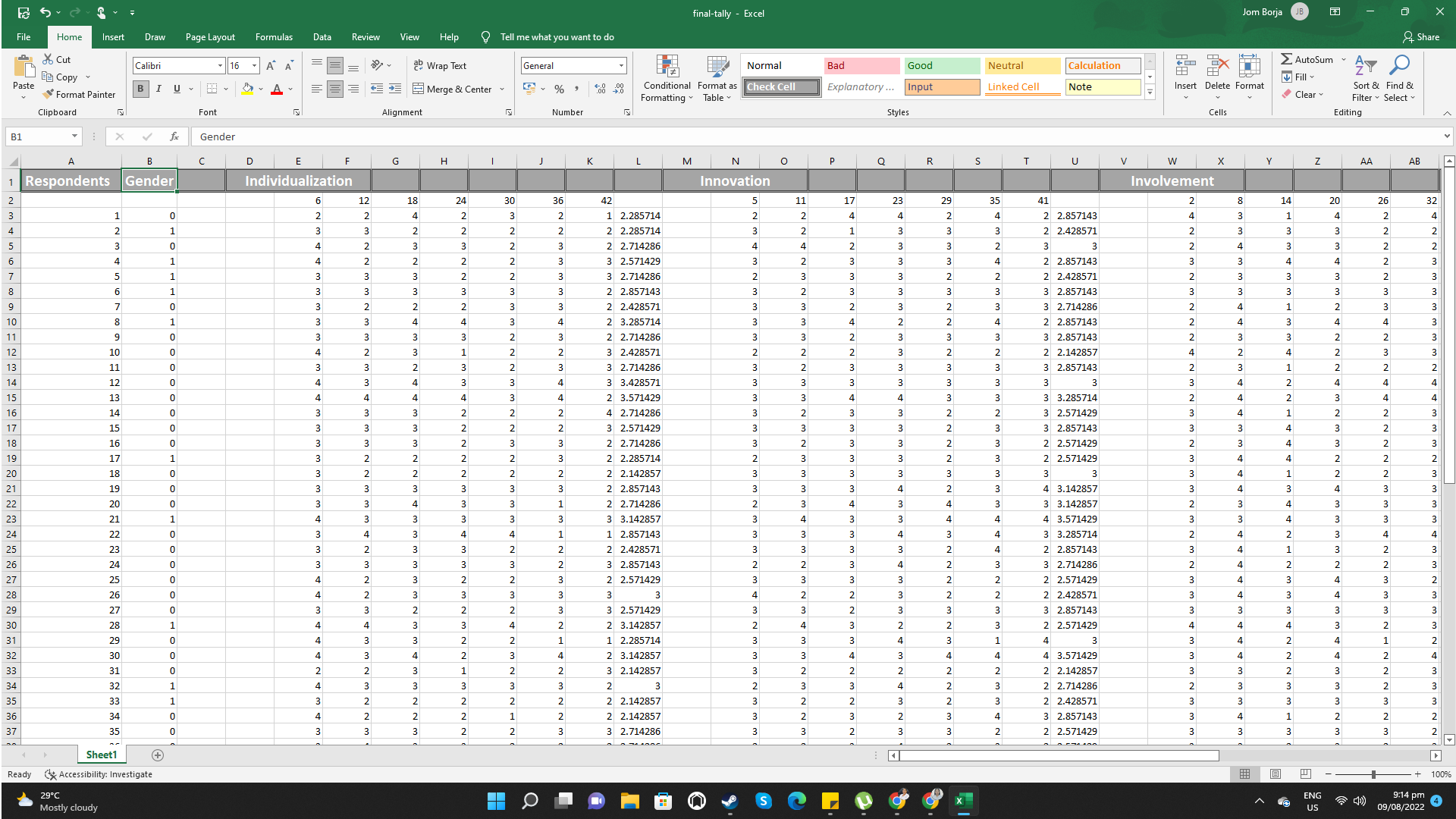Toggle Bold formatting

tap(141, 89)
